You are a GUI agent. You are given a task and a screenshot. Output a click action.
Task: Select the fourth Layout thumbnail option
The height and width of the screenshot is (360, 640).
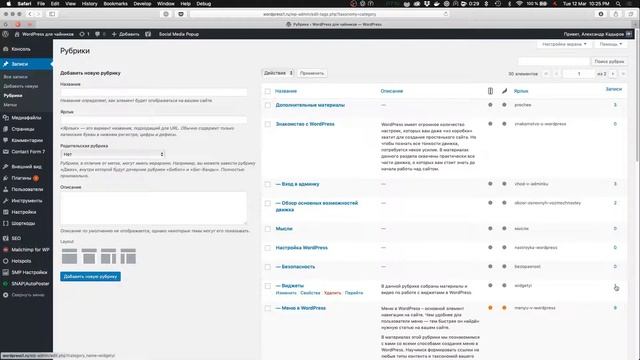tap(128, 256)
